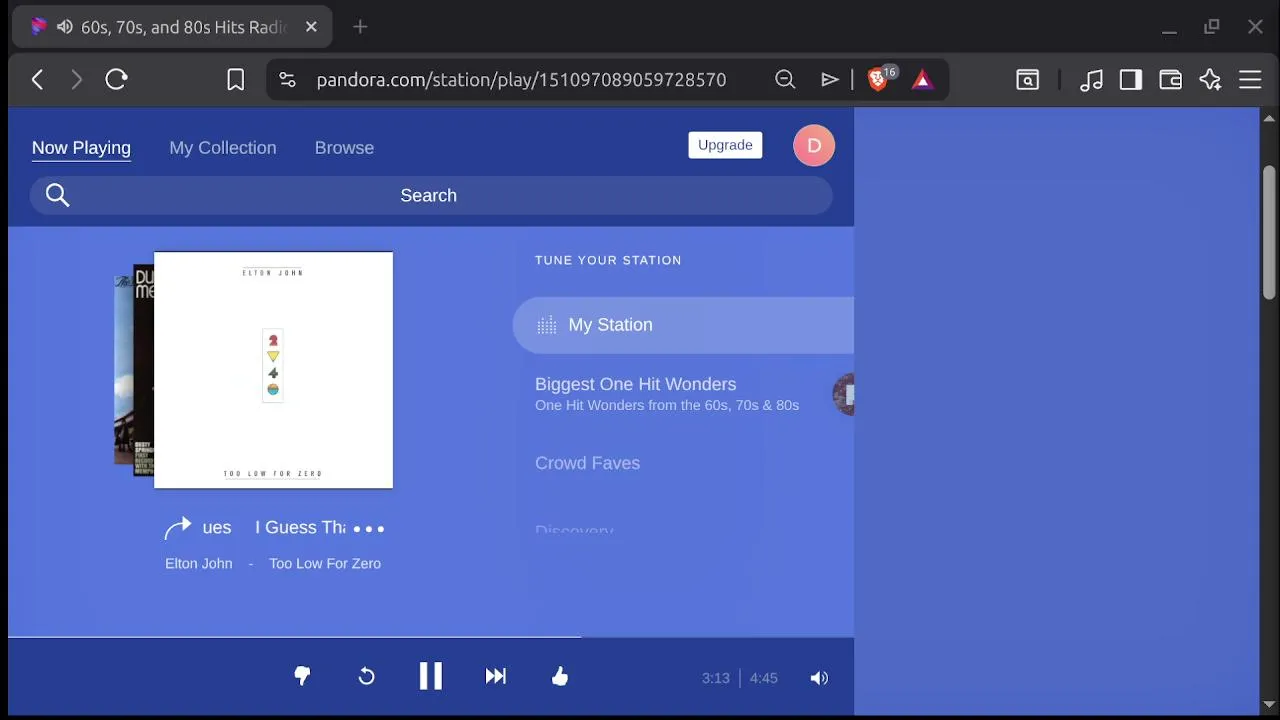
Task: Reload the Pandora page
Action: point(116,80)
